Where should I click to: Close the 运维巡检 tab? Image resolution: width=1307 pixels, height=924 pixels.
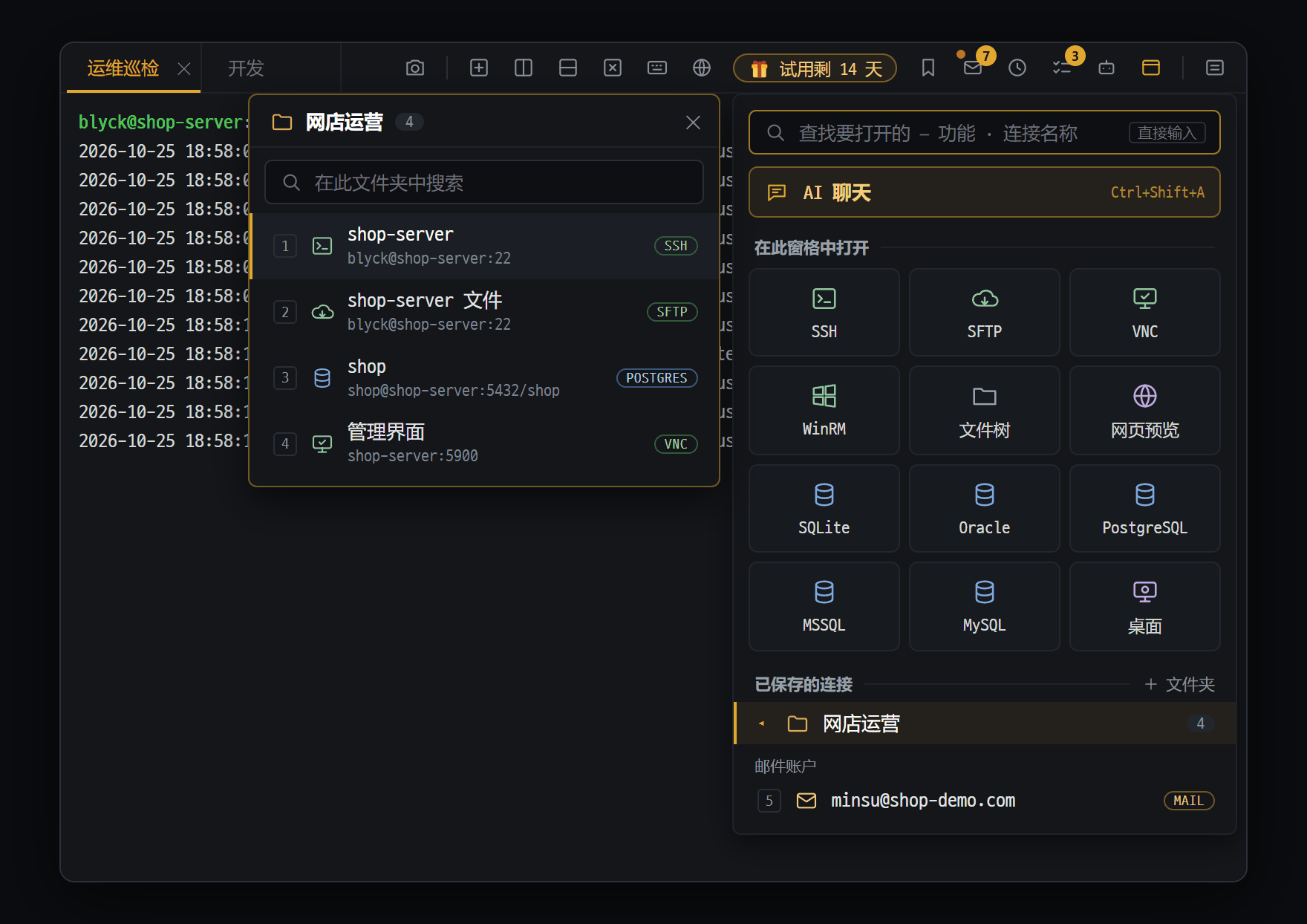click(x=184, y=69)
